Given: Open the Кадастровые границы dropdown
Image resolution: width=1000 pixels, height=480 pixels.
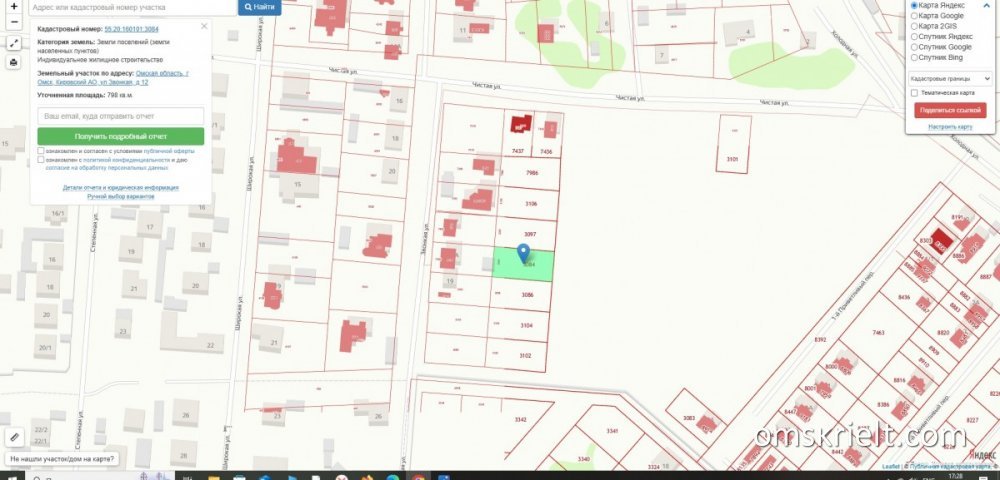Looking at the screenshot, I should click(x=949, y=77).
